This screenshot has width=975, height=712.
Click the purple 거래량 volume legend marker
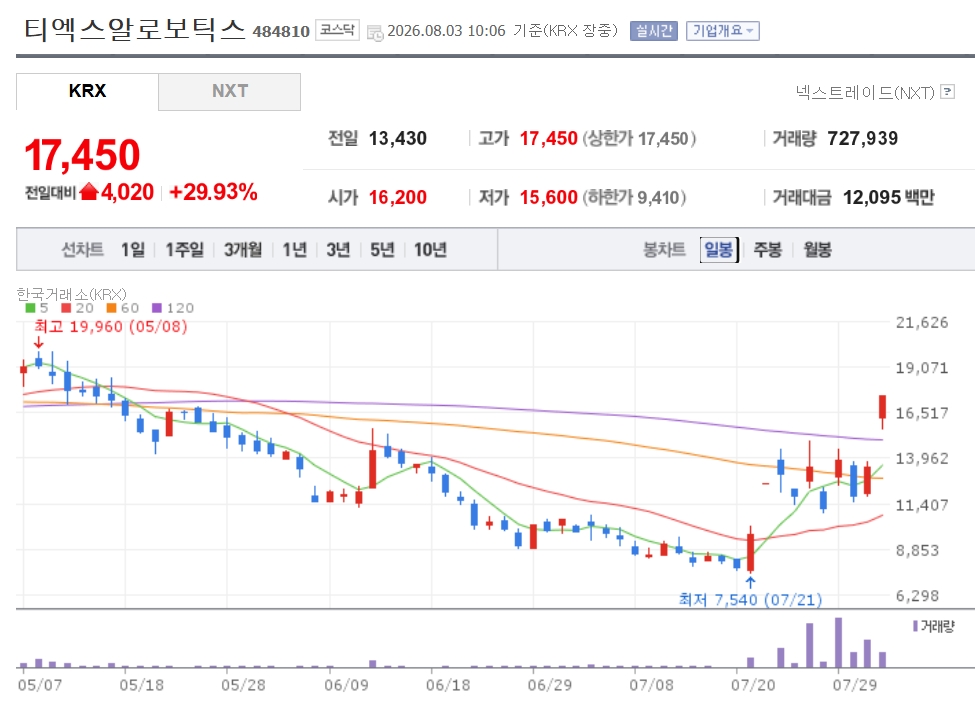tap(915, 626)
